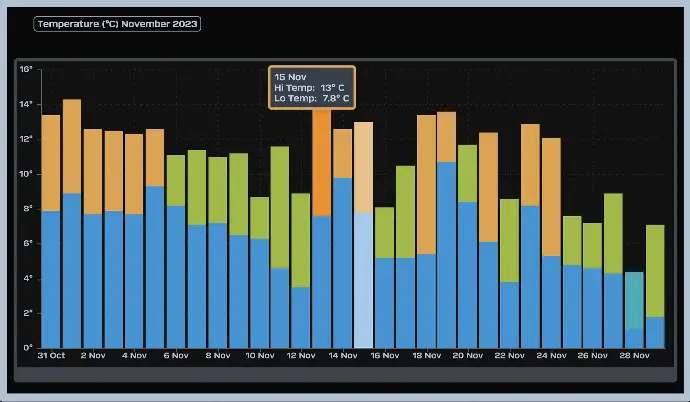Click the green upper segment of 6 Nov bar

click(176, 180)
